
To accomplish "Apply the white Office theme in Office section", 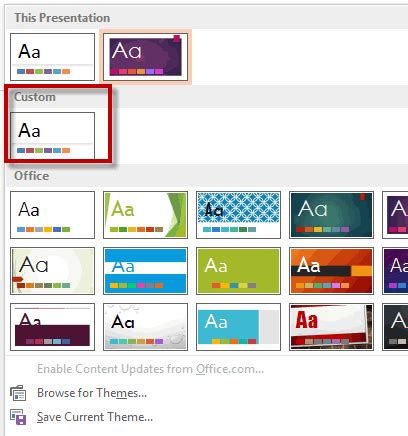I will pyautogui.click(x=53, y=215).
